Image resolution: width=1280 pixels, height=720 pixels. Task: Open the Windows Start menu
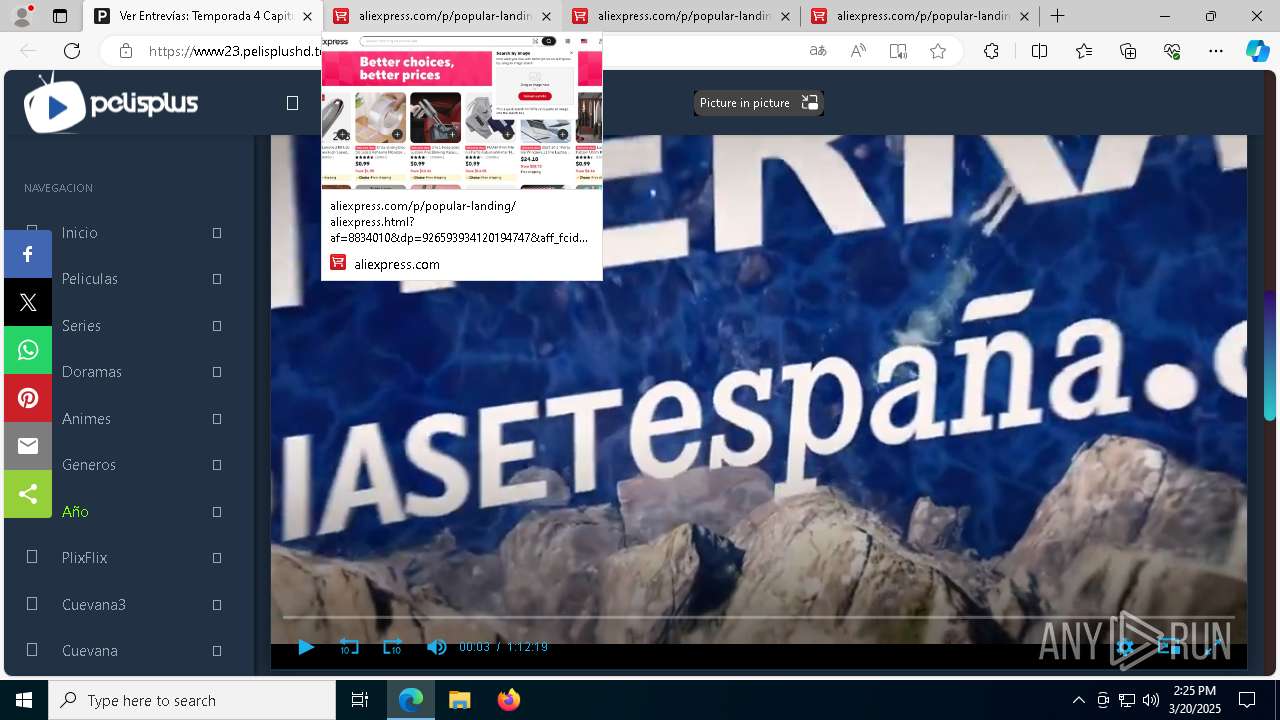[24, 700]
